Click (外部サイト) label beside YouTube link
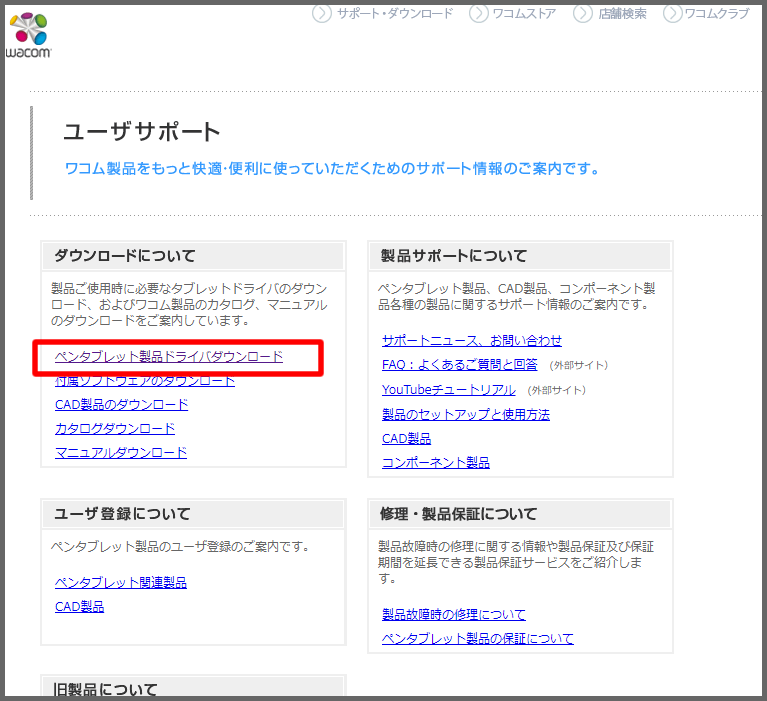The height and width of the screenshot is (701, 767). pyautogui.click(x=557, y=390)
